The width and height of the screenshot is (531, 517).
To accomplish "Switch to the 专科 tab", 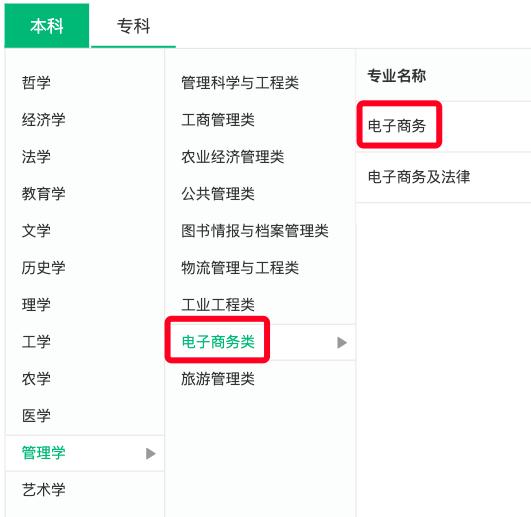I will 133,26.
